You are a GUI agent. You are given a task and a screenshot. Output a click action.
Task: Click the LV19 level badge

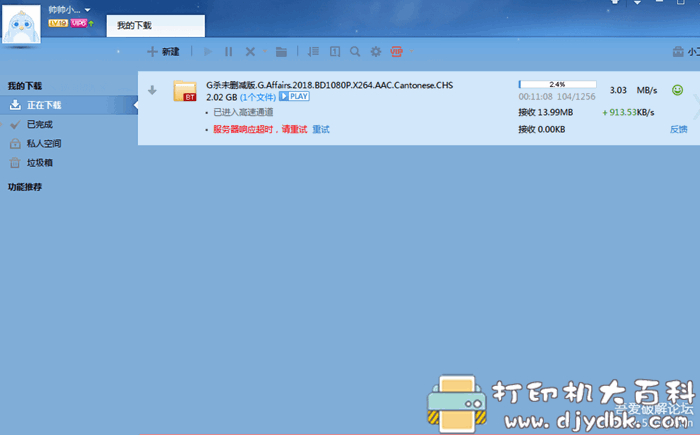tap(58, 23)
